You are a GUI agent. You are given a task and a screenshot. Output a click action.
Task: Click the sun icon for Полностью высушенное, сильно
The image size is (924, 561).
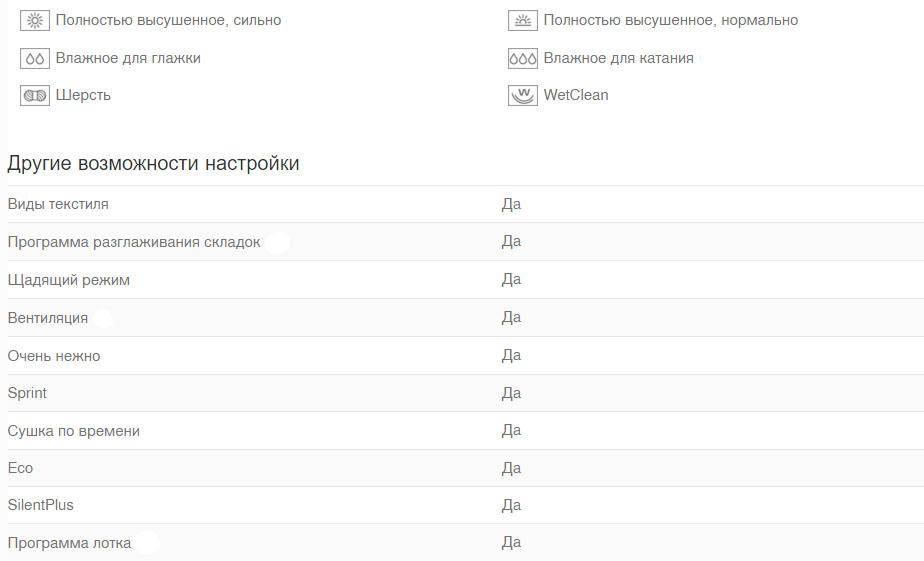tap(35, 21)
